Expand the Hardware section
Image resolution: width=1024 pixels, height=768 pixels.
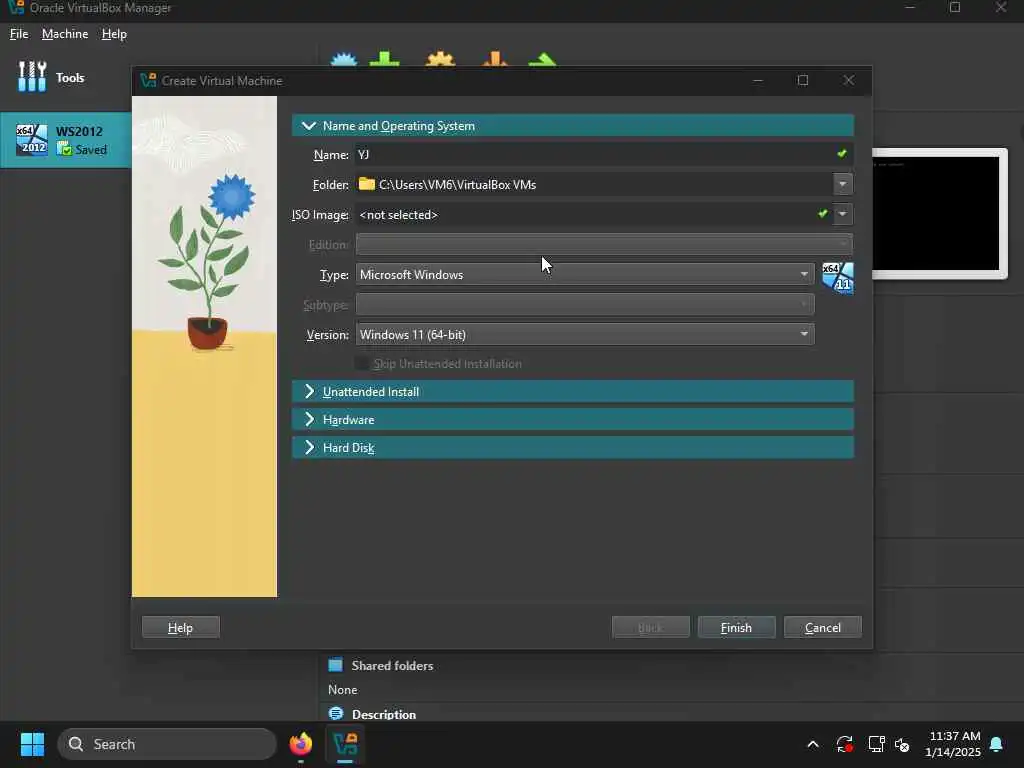[573, 419]
